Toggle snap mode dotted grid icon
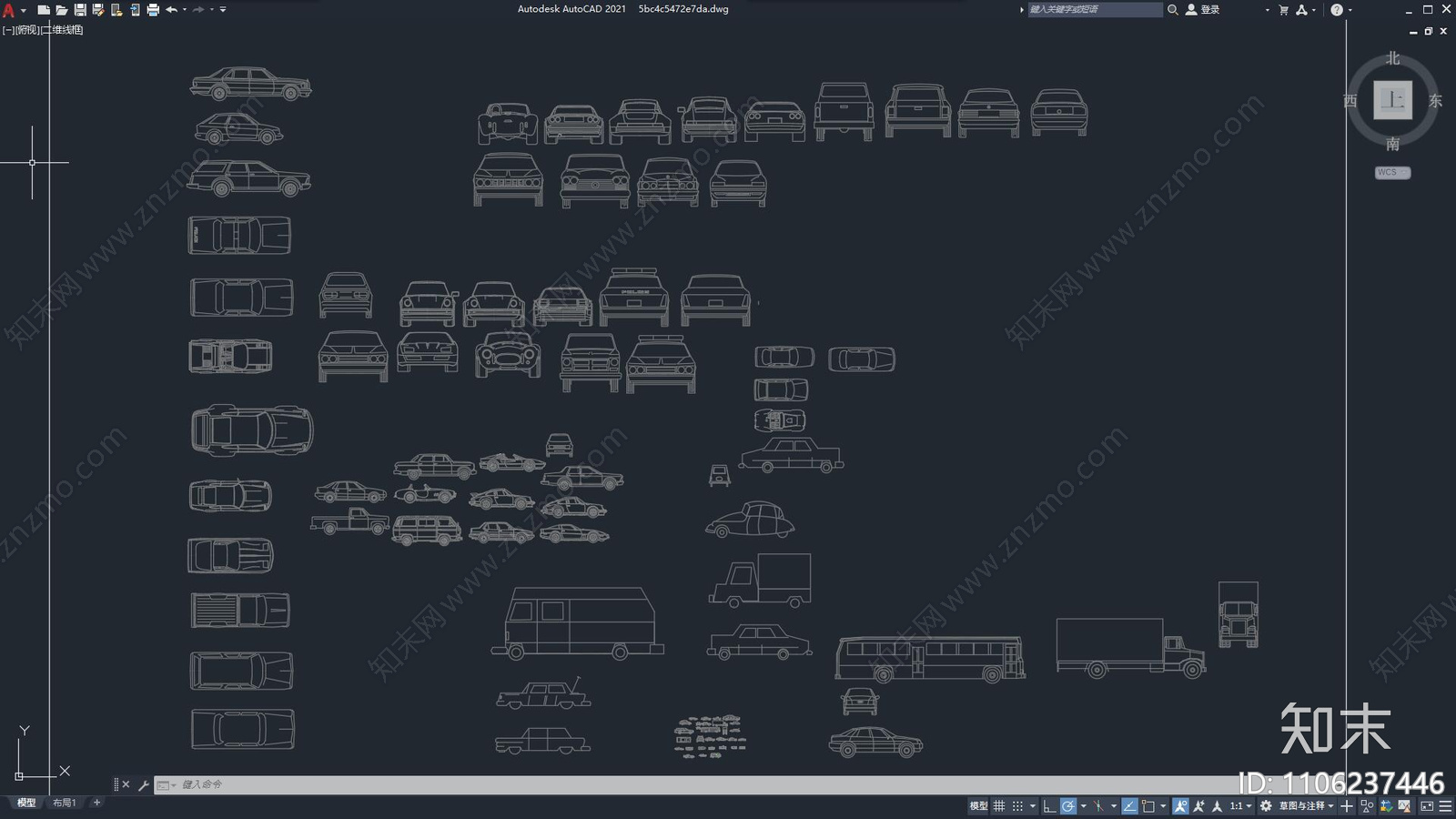 [1017, 806]
